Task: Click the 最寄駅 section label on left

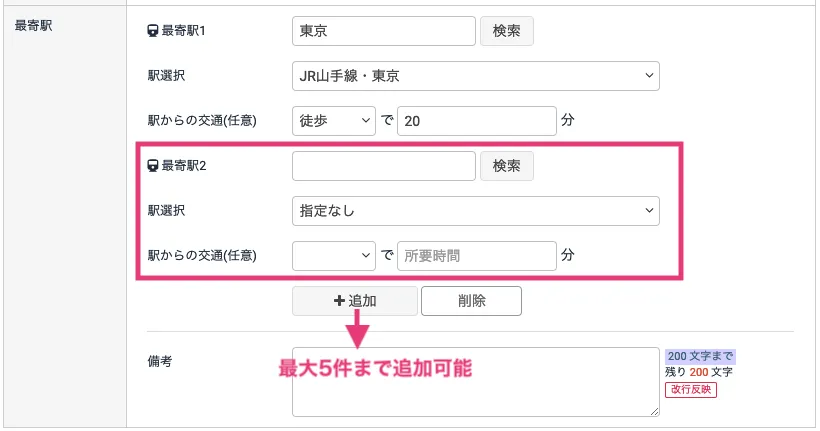Action: pyautogui.click(x=33, y=24)
